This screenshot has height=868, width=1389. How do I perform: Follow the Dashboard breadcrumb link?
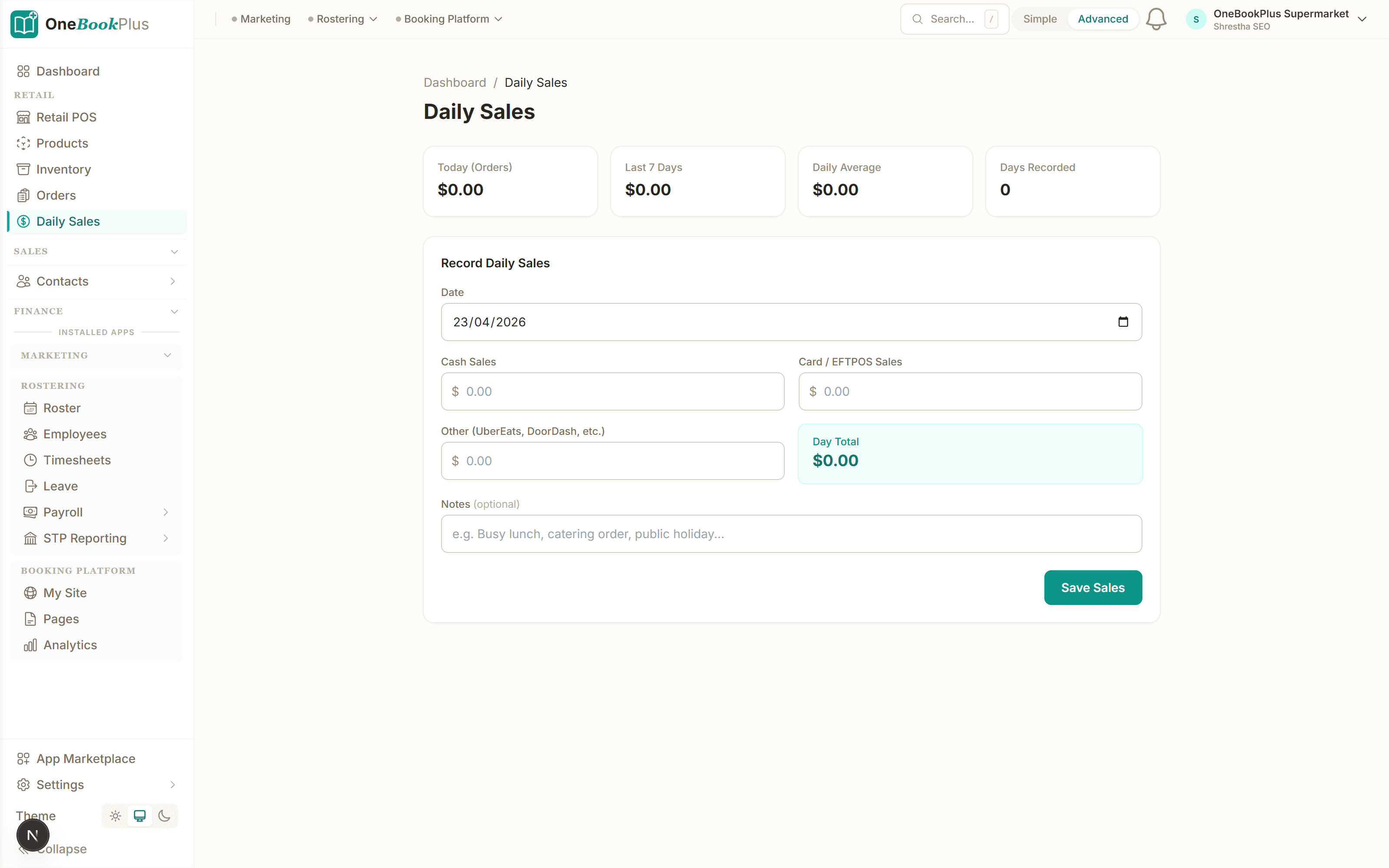pos(454,82)
